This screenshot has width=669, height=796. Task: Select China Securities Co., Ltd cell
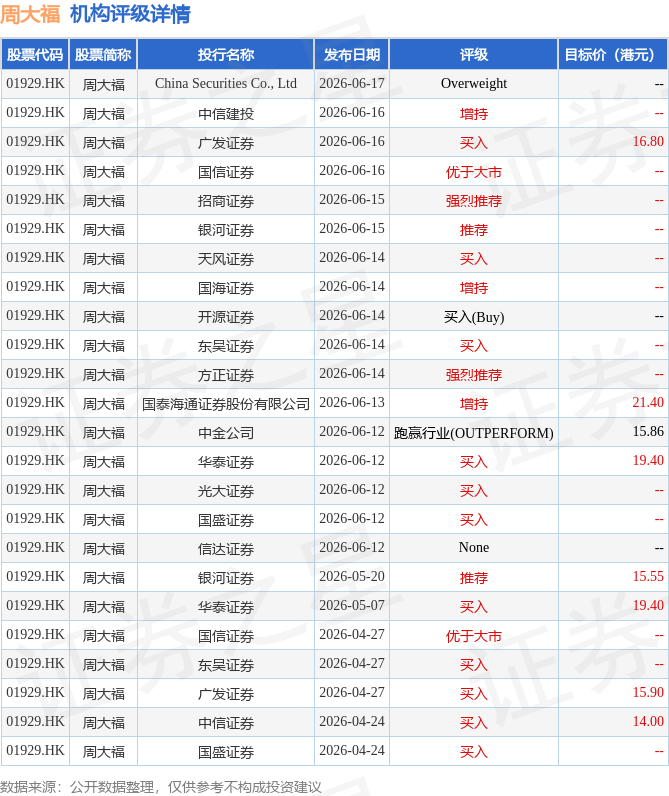[226, 84]
